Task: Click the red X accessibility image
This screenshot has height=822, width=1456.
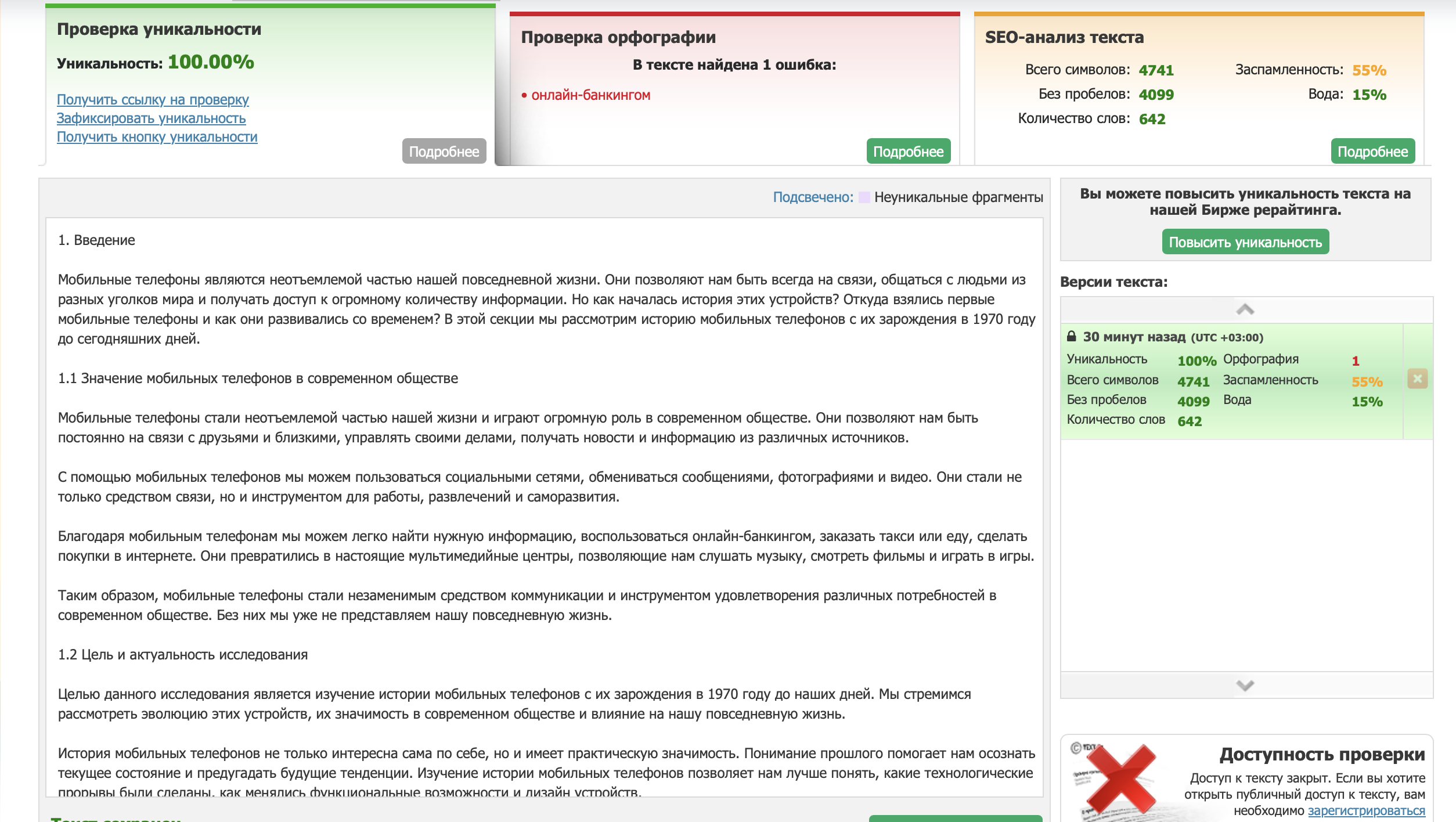Action: [1120, 780]
